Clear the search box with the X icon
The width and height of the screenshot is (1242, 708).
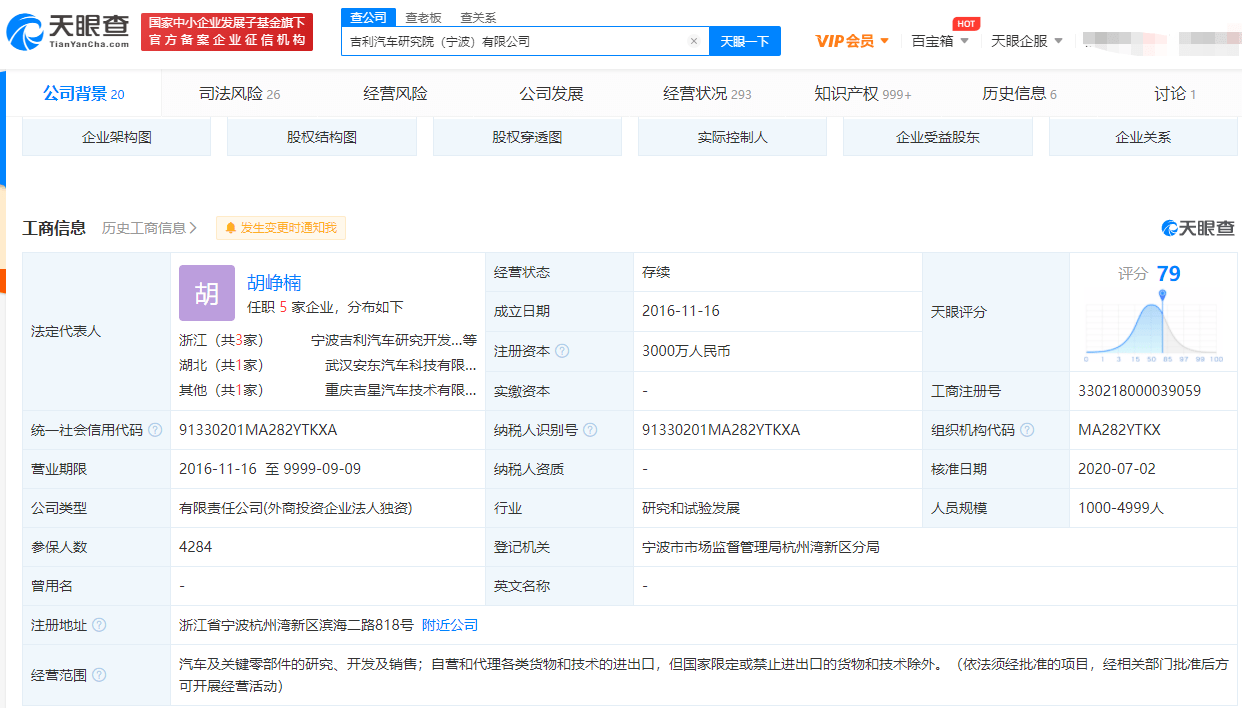point(693,41)
